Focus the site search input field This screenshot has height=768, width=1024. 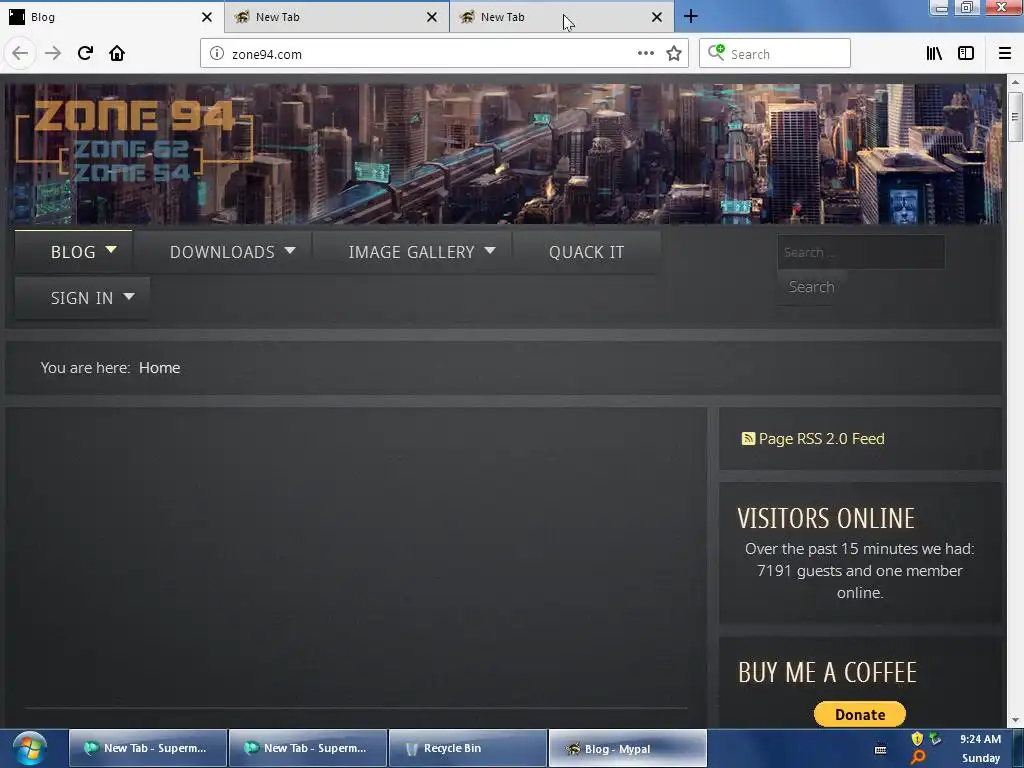click(861, 252)
